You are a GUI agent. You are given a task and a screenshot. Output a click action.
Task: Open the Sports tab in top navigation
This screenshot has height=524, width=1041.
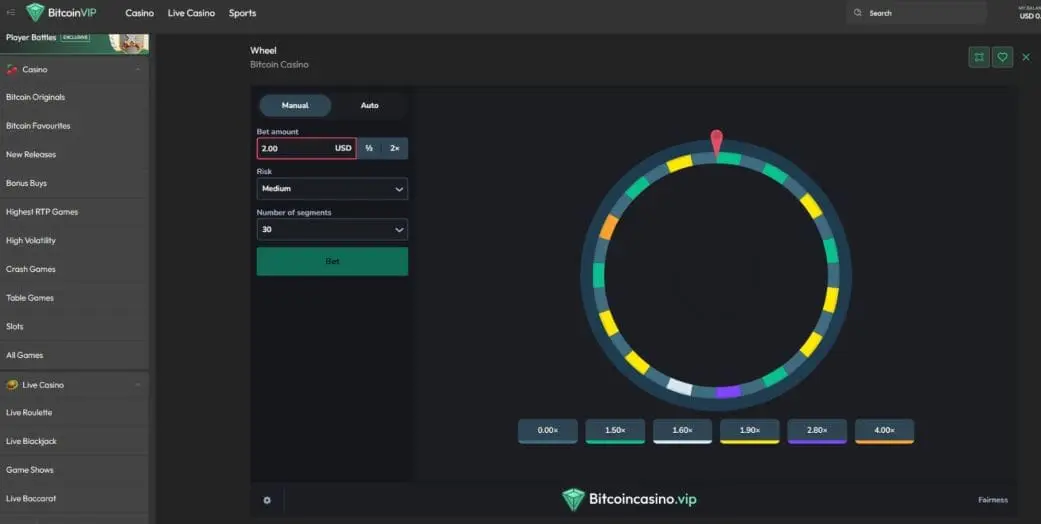pos(242,13)
